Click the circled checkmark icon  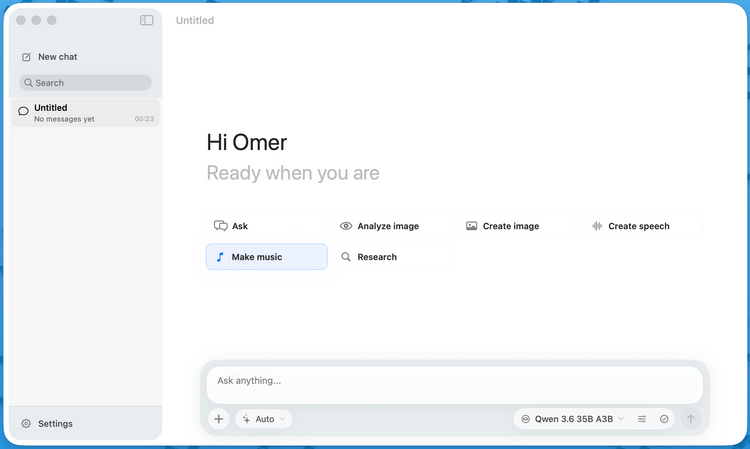pos(664,419)
